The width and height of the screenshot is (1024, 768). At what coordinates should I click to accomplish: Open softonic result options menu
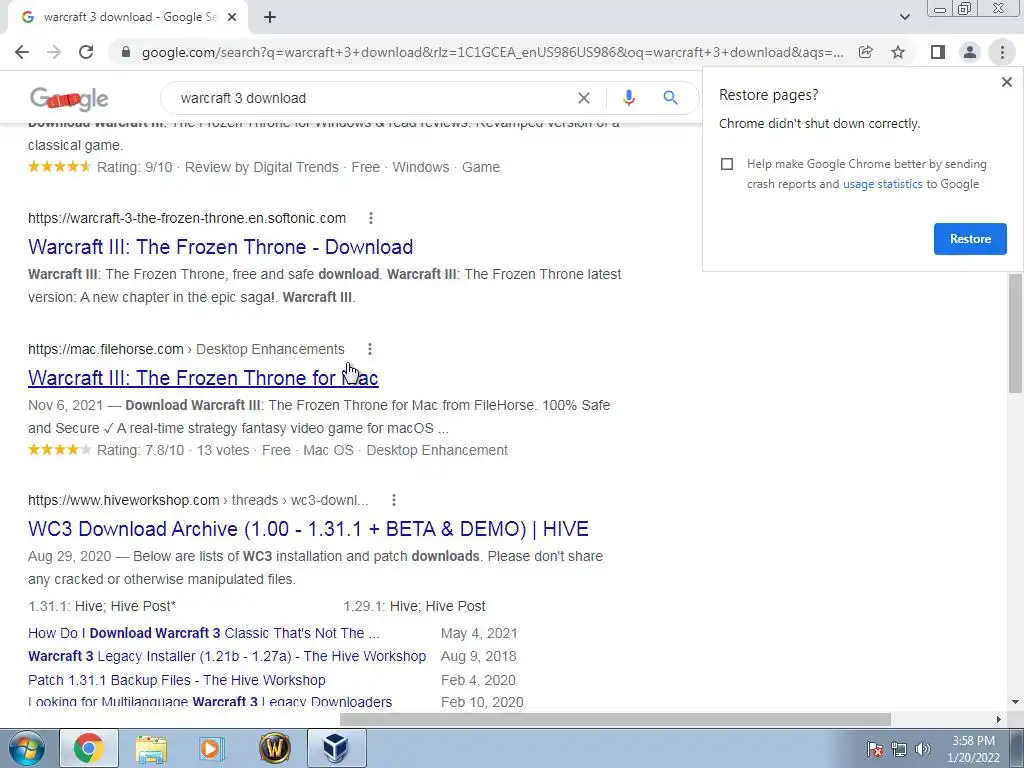pos(370,218)
